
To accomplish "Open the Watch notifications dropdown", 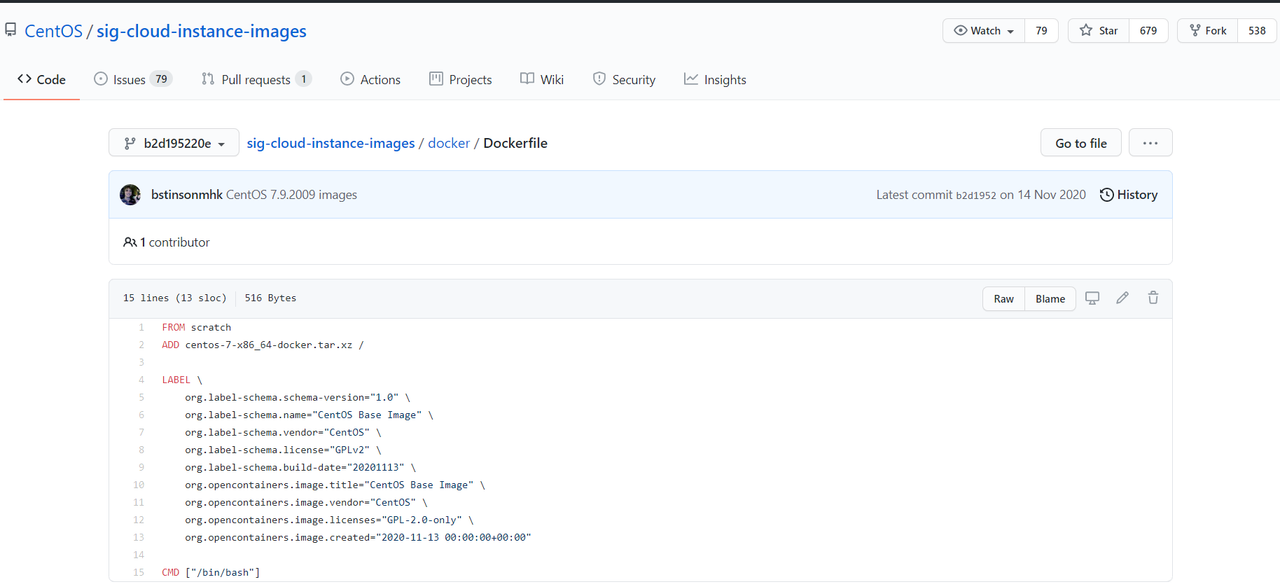I will click(984, 31).
